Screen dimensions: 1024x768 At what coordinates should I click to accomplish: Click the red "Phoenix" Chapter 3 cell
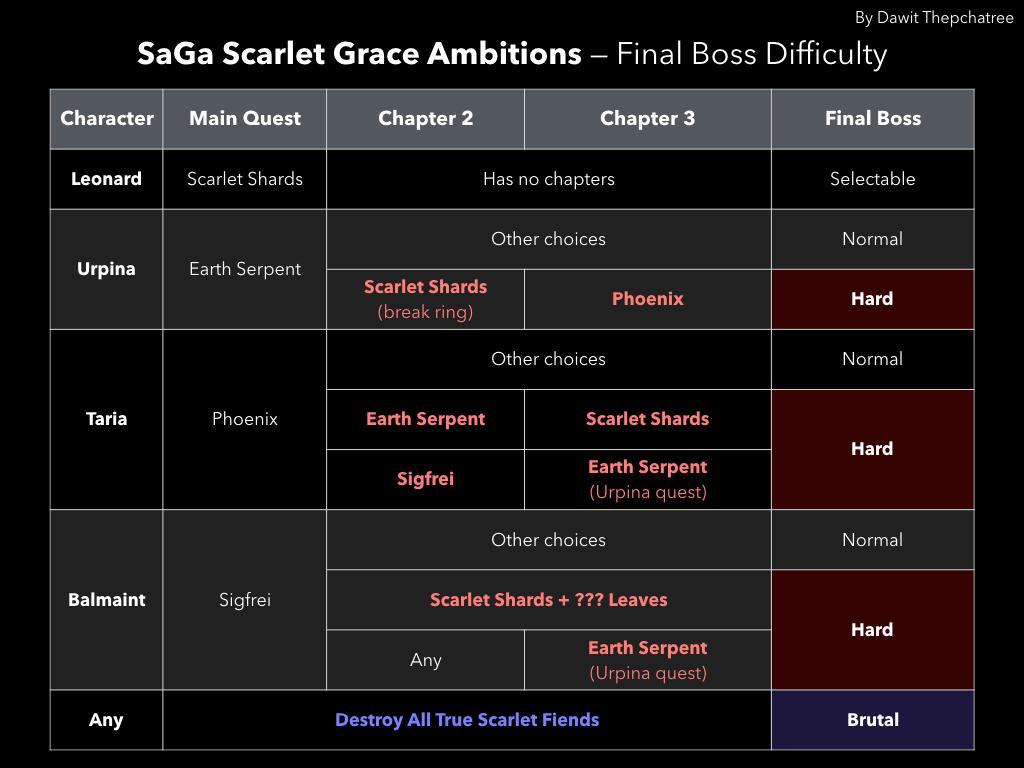[647, 299]
